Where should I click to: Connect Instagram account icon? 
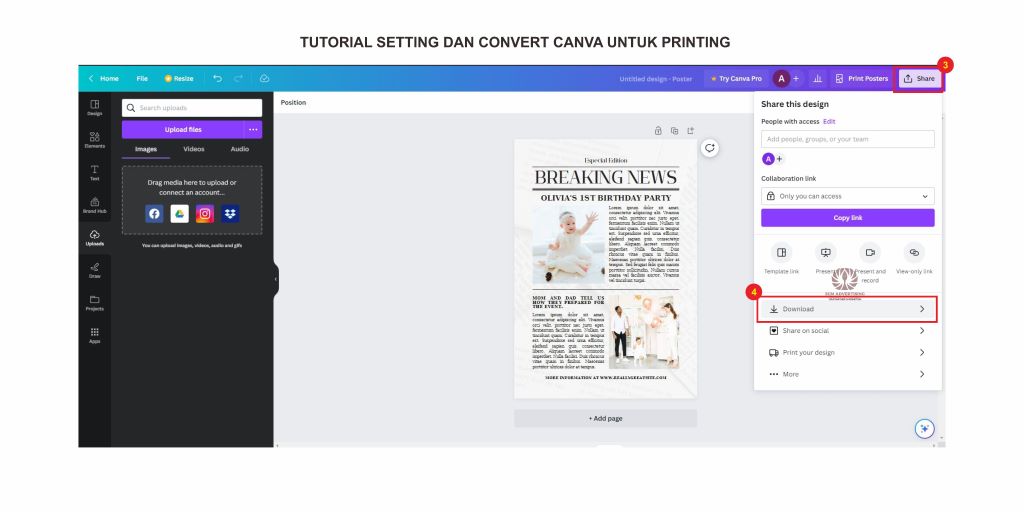(205, 214)
